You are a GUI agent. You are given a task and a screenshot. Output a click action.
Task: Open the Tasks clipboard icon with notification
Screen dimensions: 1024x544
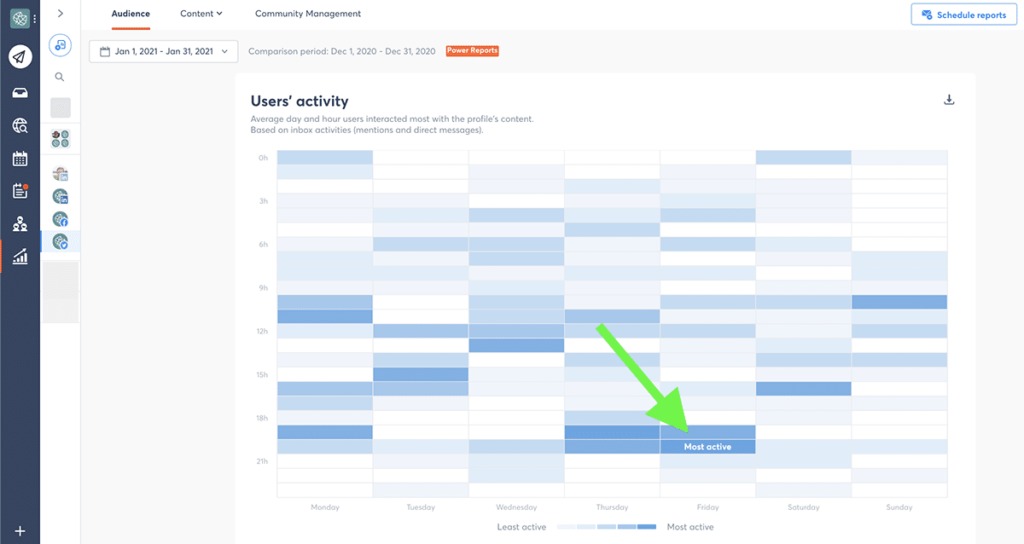pos(20,191)
